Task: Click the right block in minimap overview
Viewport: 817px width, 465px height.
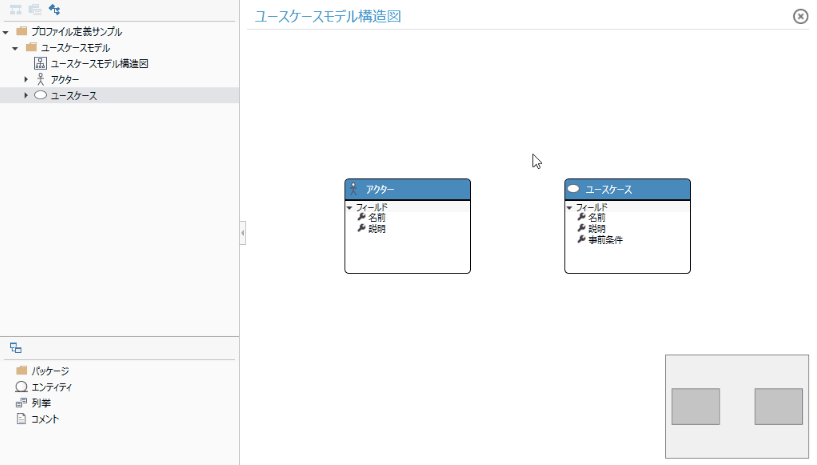Action: (778, 406)
